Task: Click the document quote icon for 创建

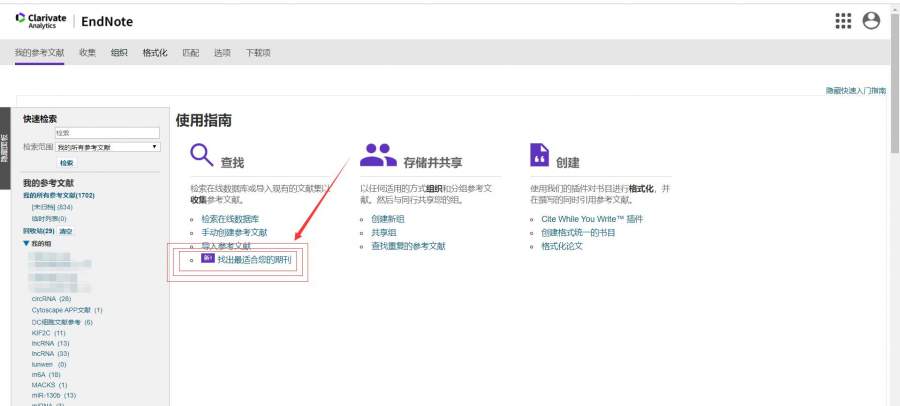Action: click(539, 155)
